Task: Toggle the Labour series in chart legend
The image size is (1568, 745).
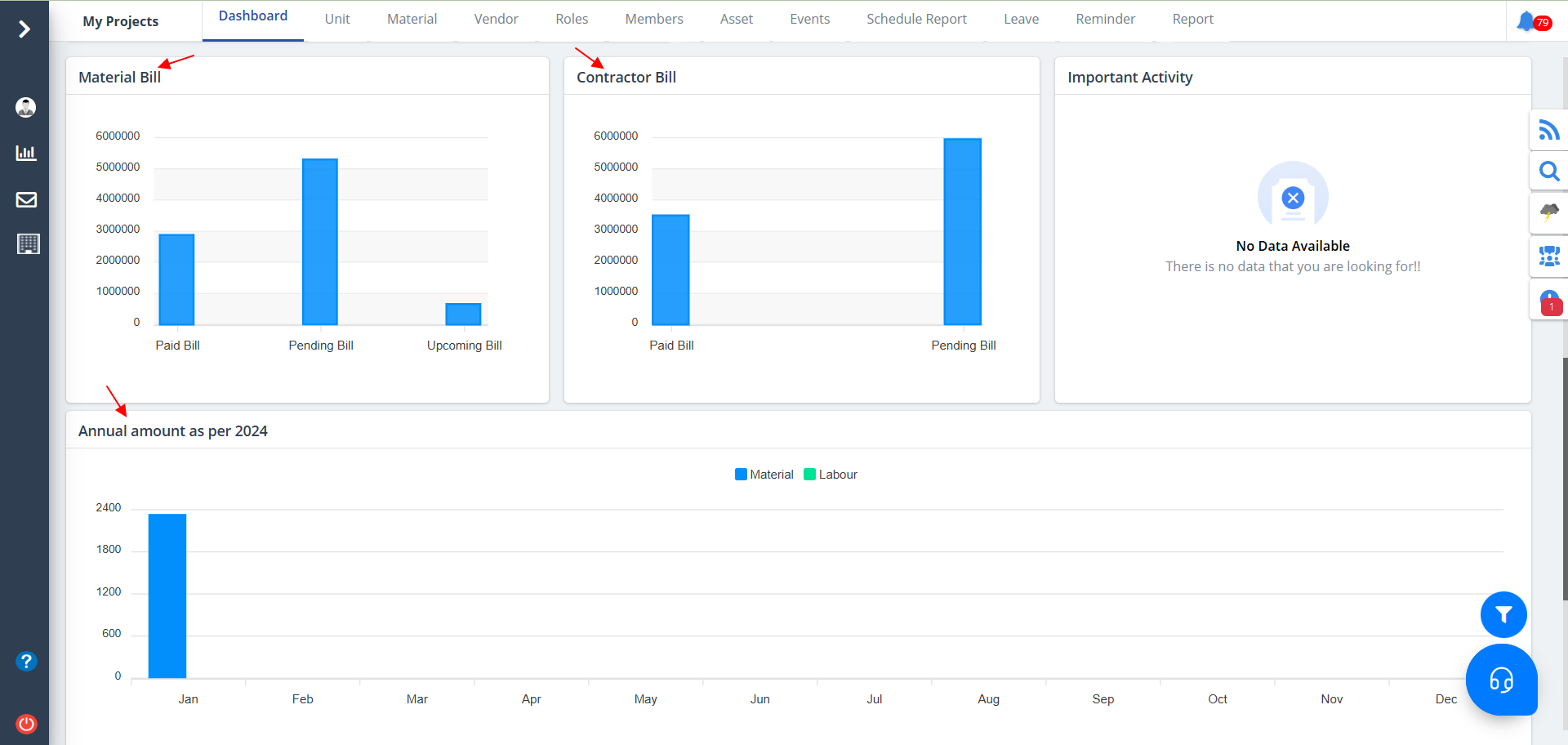Action: tap(831, 475)
